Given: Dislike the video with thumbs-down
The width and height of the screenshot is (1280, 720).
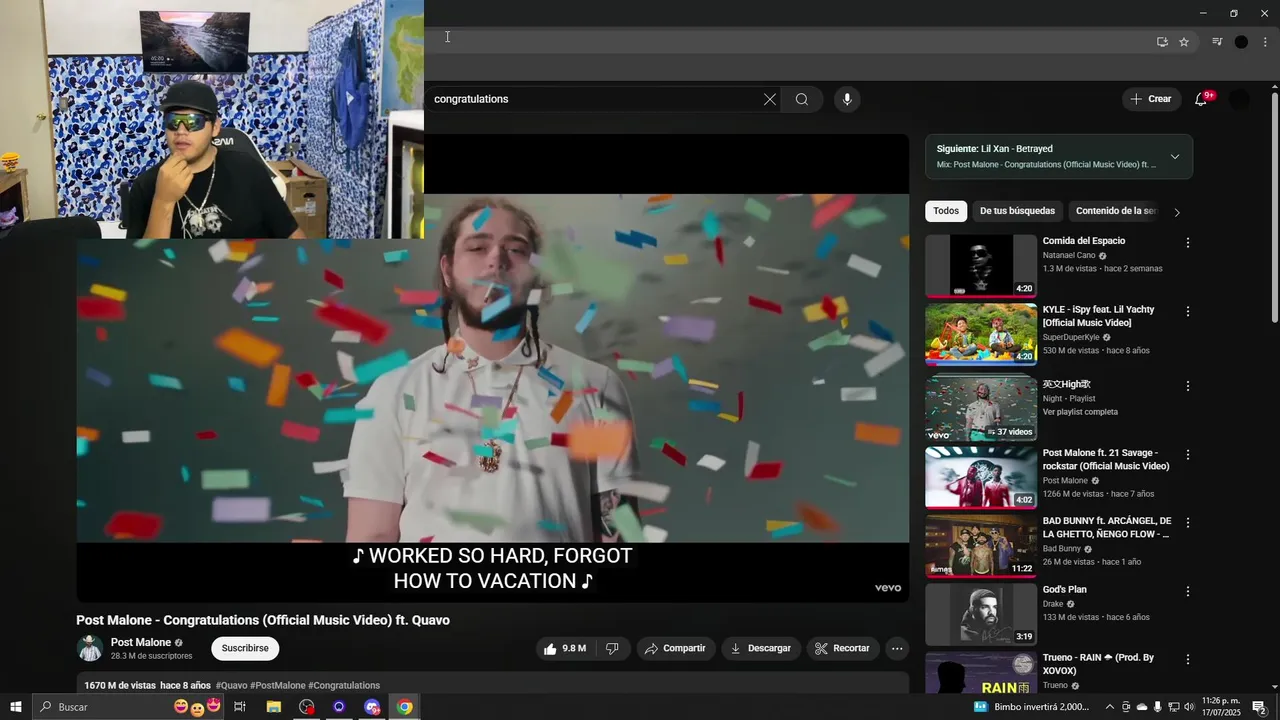Looking at the screenshot, I should click(612, 649).
